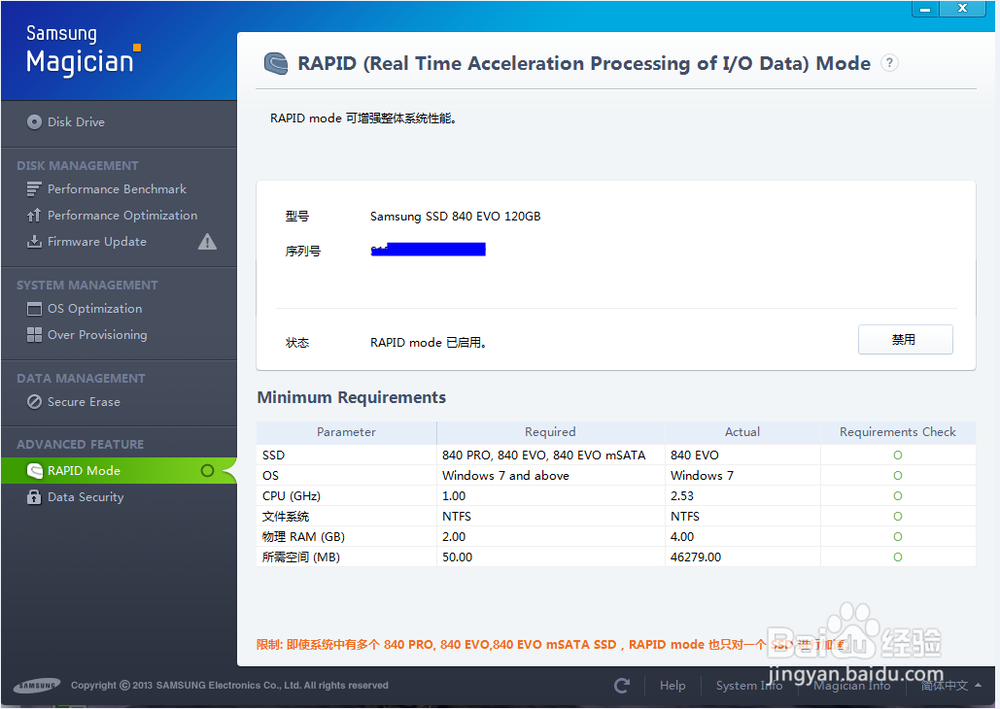
Task: Click the Requirements Check column header
Action: pos(897,432)
